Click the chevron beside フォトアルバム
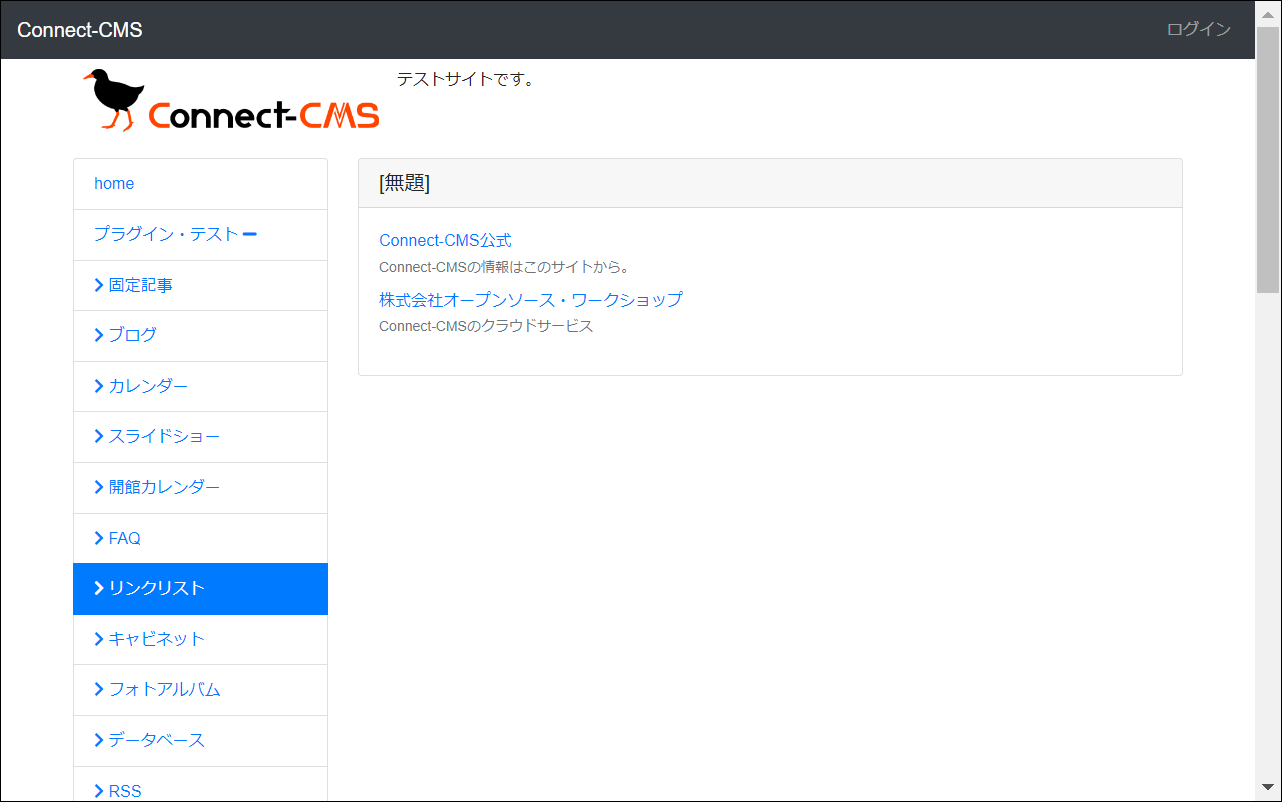 tap(99, 690)
